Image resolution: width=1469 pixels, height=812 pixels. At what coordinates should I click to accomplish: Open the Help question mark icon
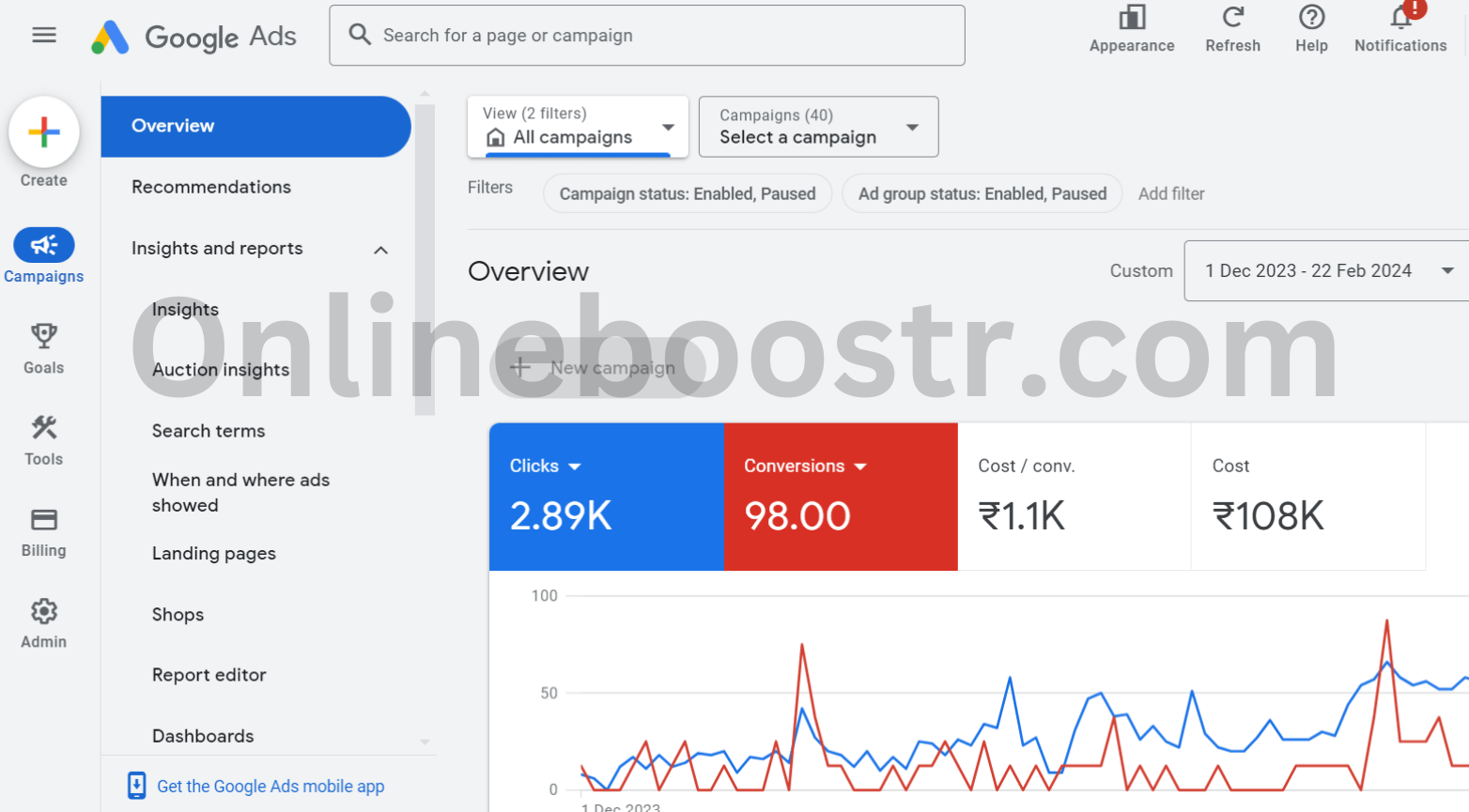(1311, 18)
